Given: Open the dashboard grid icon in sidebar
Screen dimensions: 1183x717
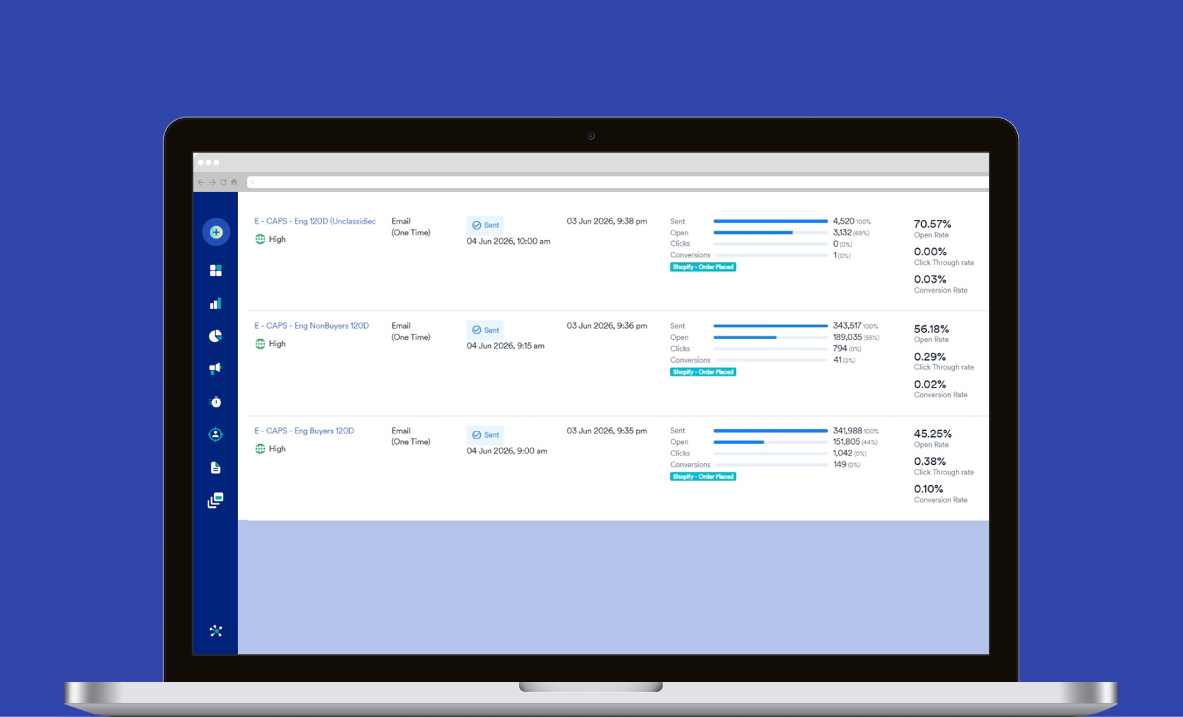Looking at the screenshot, I should pyautogui.click(x=216, y=270).
